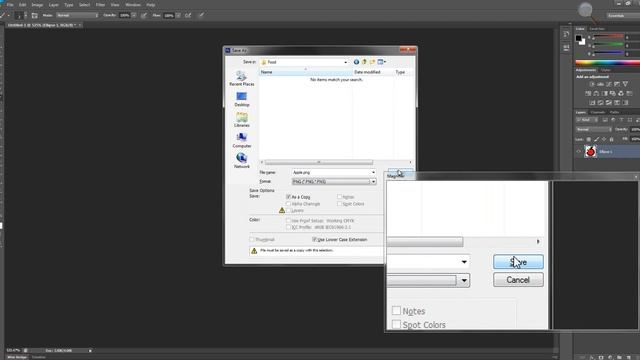Add Black & White adjustment icon
The image size is (640, 360).
click(604, 93)
